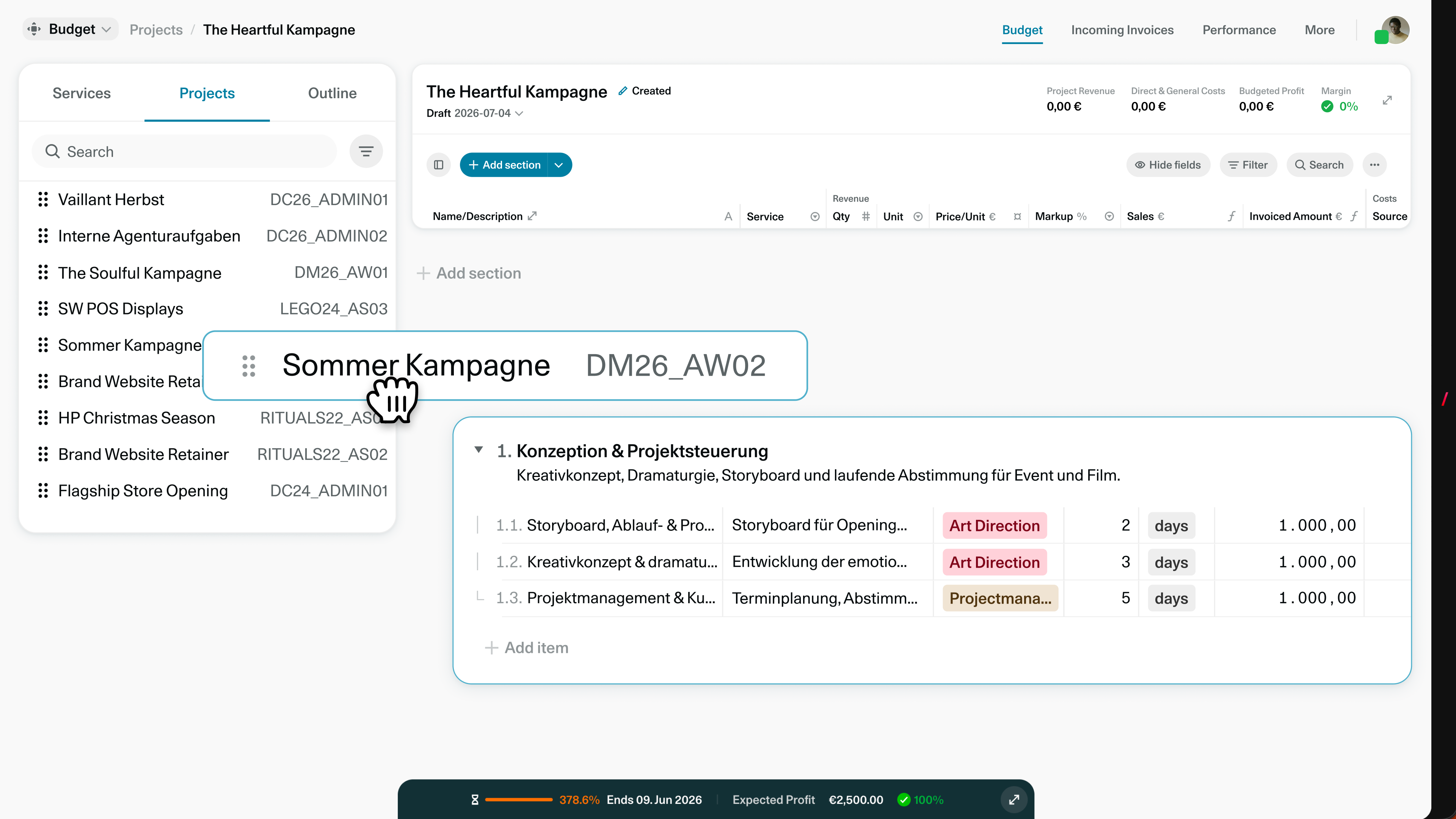Image resolution: width=1456 pixels, height=819 pixels.
Task: Click the drag handle of Interne Agenturaufgaben
Action: click(x=43, y=236)
